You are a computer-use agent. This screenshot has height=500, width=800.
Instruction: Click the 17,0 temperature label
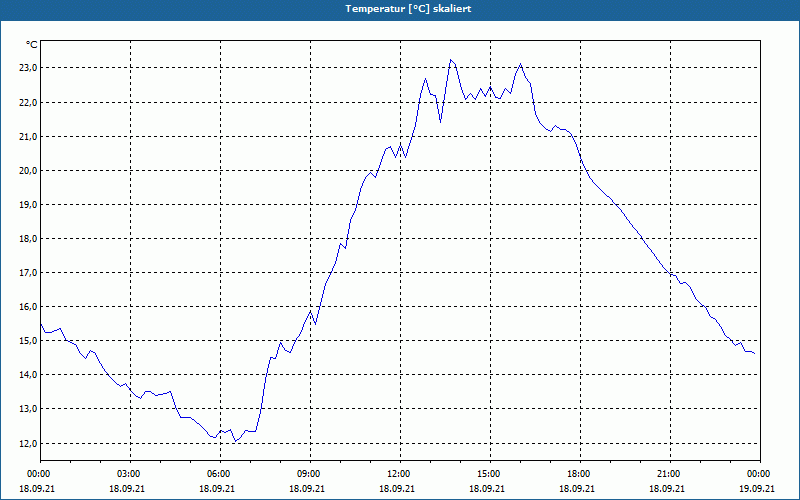click(x=29, y=273)
